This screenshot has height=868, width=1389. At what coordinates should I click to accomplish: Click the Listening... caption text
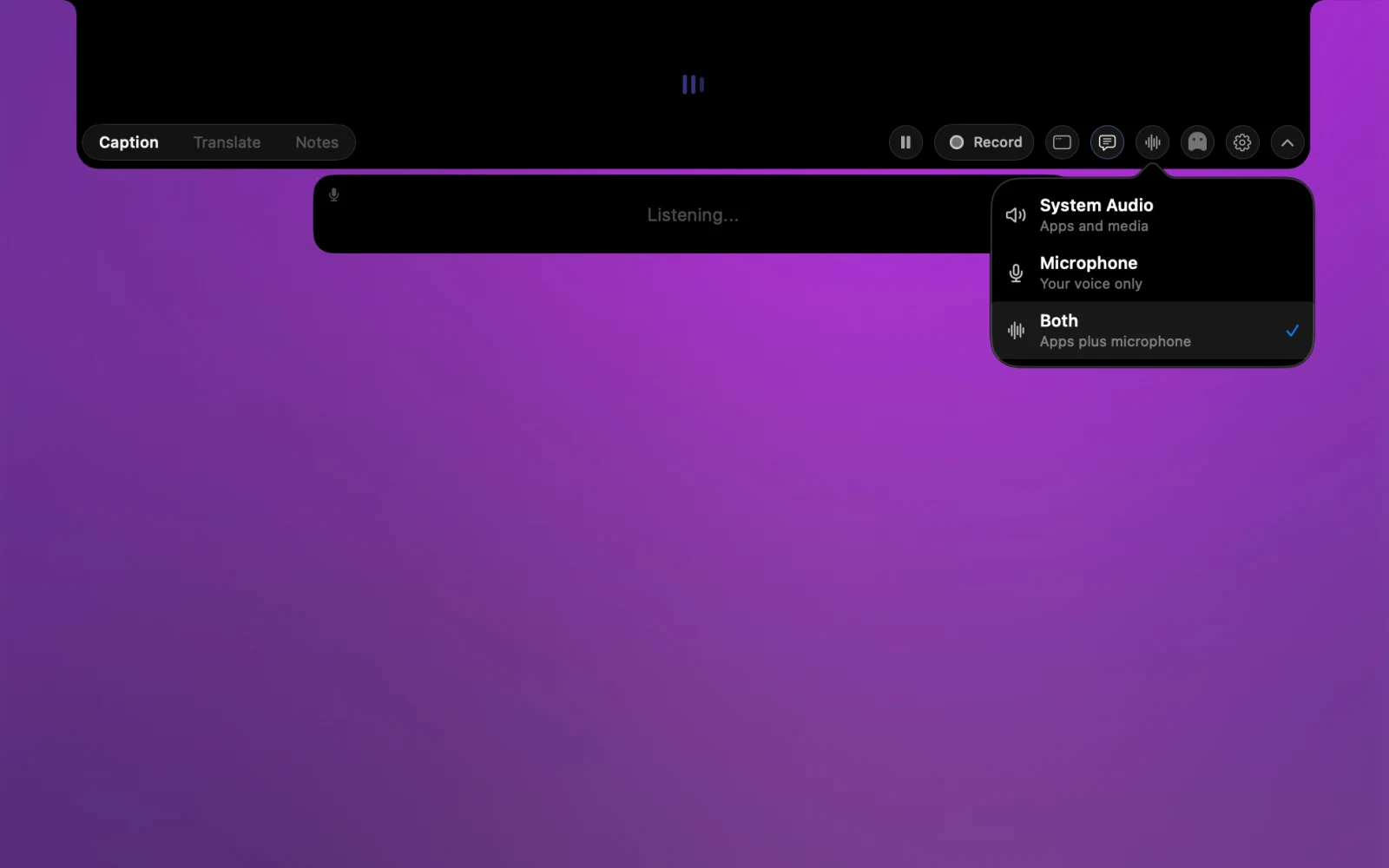tap(693, 215)
